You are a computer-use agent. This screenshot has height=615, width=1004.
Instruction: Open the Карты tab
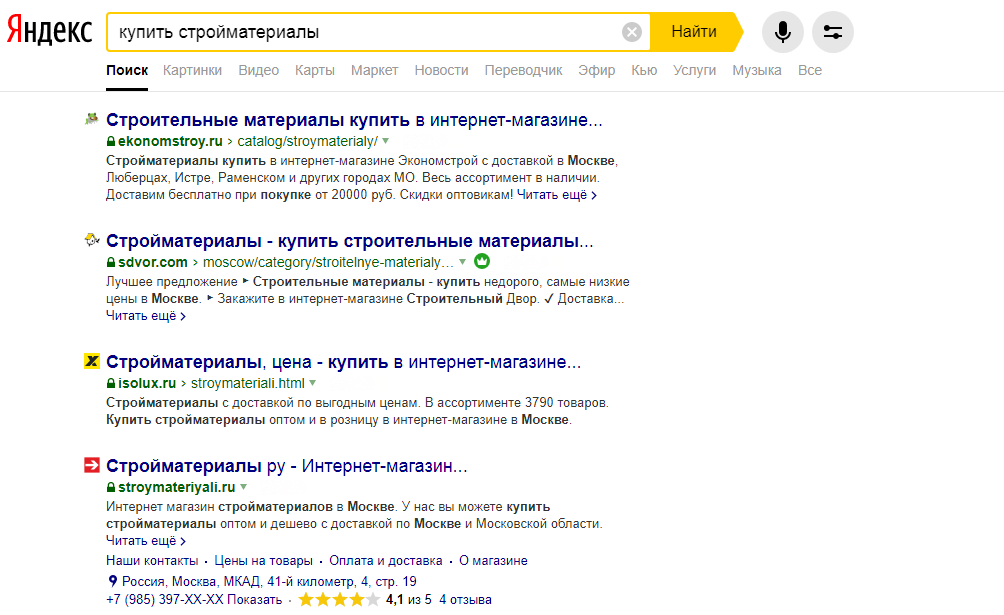[x=314, y=70]
